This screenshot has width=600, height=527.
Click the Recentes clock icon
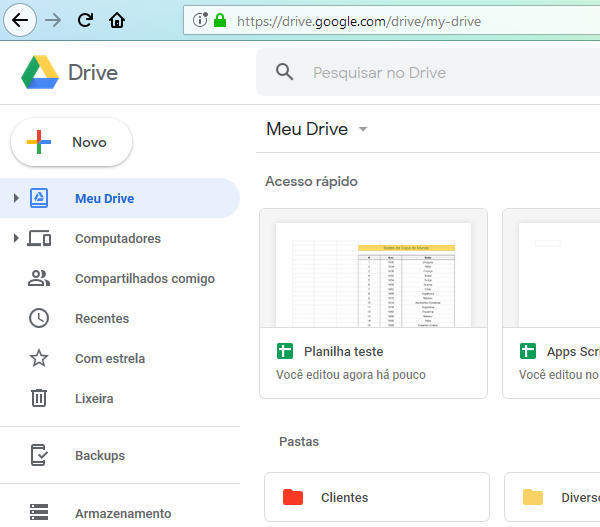[x=39, y=318]
